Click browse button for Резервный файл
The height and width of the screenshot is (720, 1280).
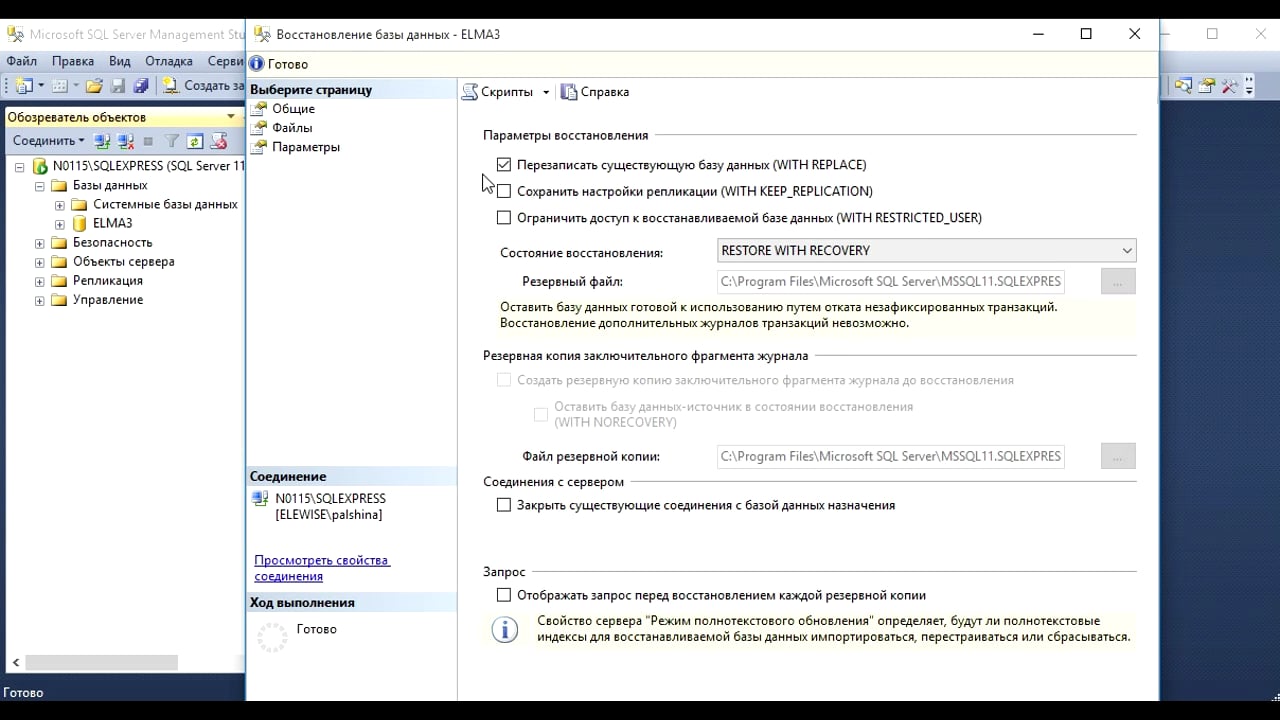(x=1118, y=282)
